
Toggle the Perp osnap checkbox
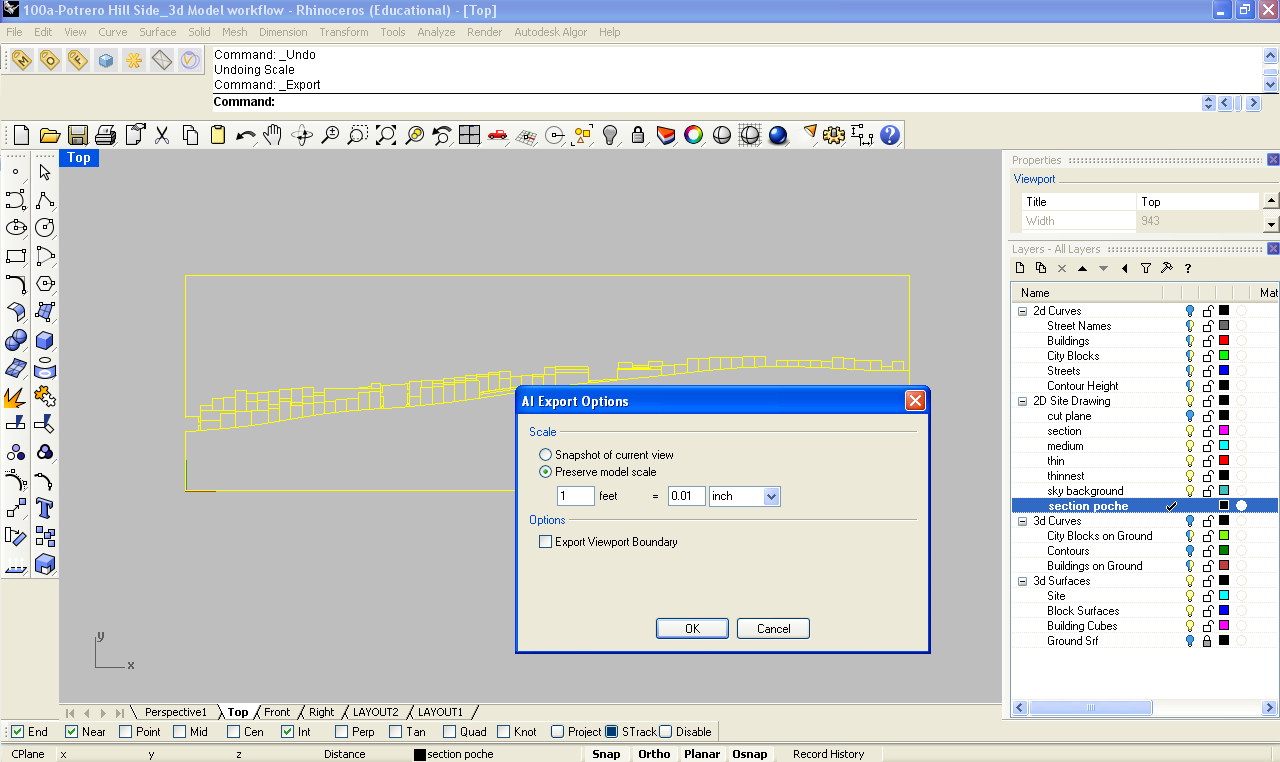pyautogui.click(x=342, y=732)
